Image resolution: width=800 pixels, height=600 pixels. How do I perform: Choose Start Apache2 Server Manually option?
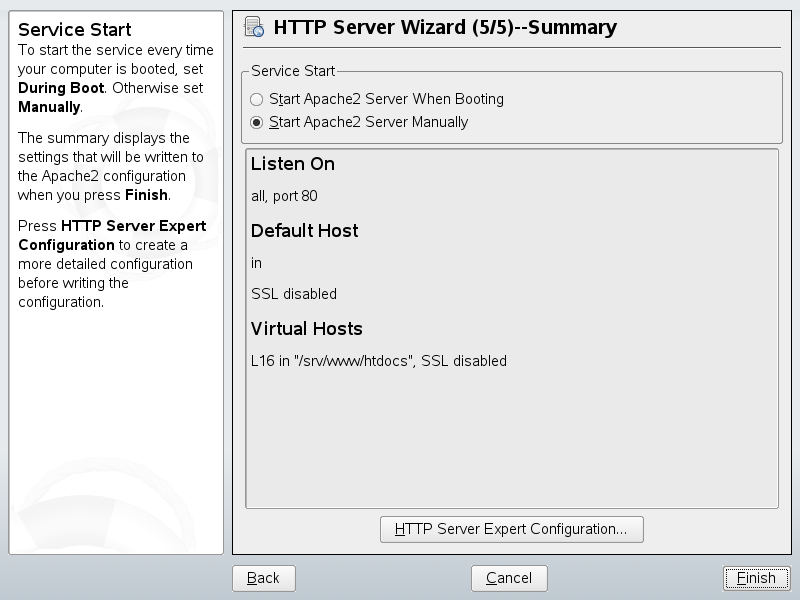click(257, 123)
